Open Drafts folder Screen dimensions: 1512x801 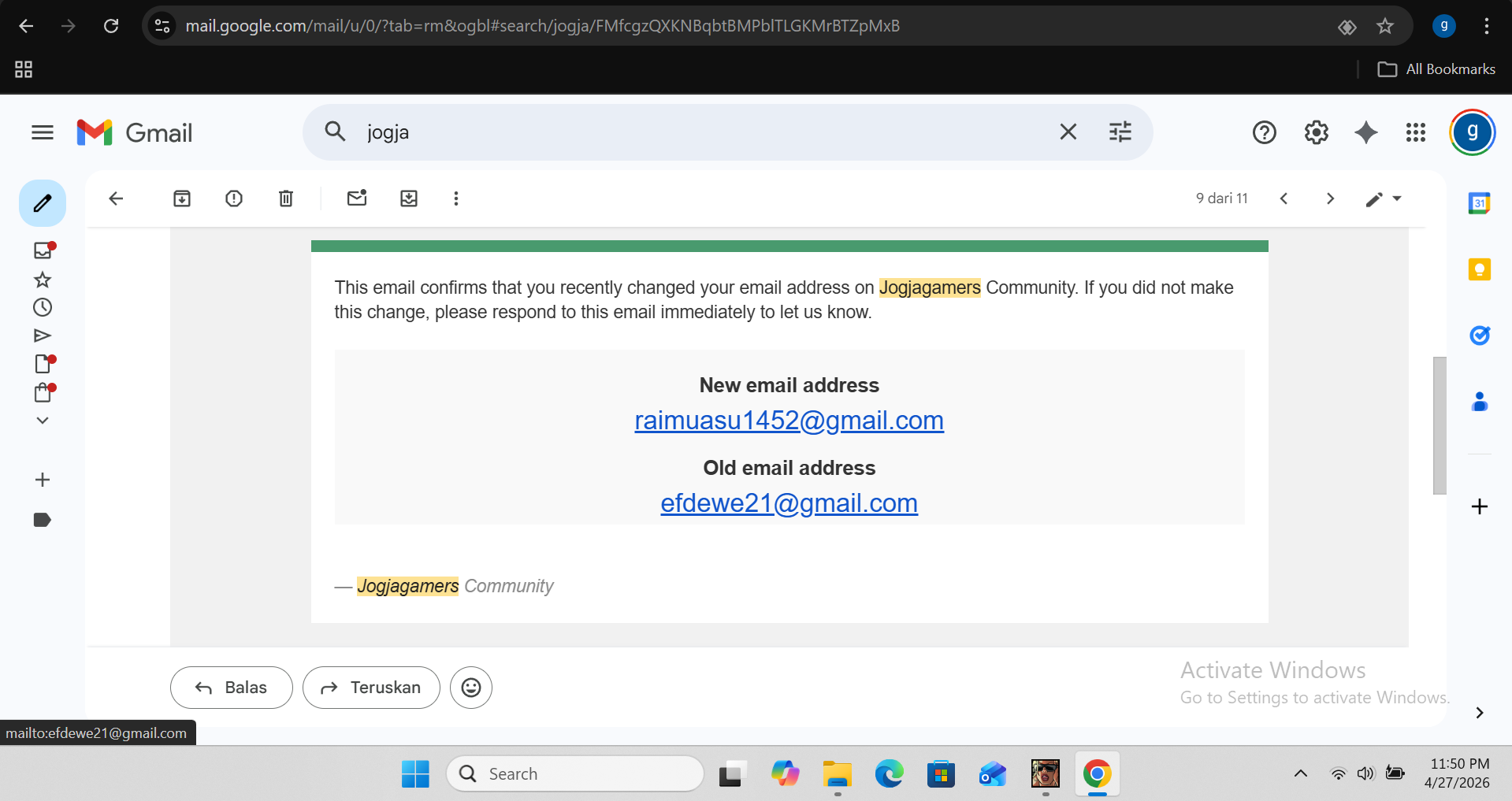(43, 364)
